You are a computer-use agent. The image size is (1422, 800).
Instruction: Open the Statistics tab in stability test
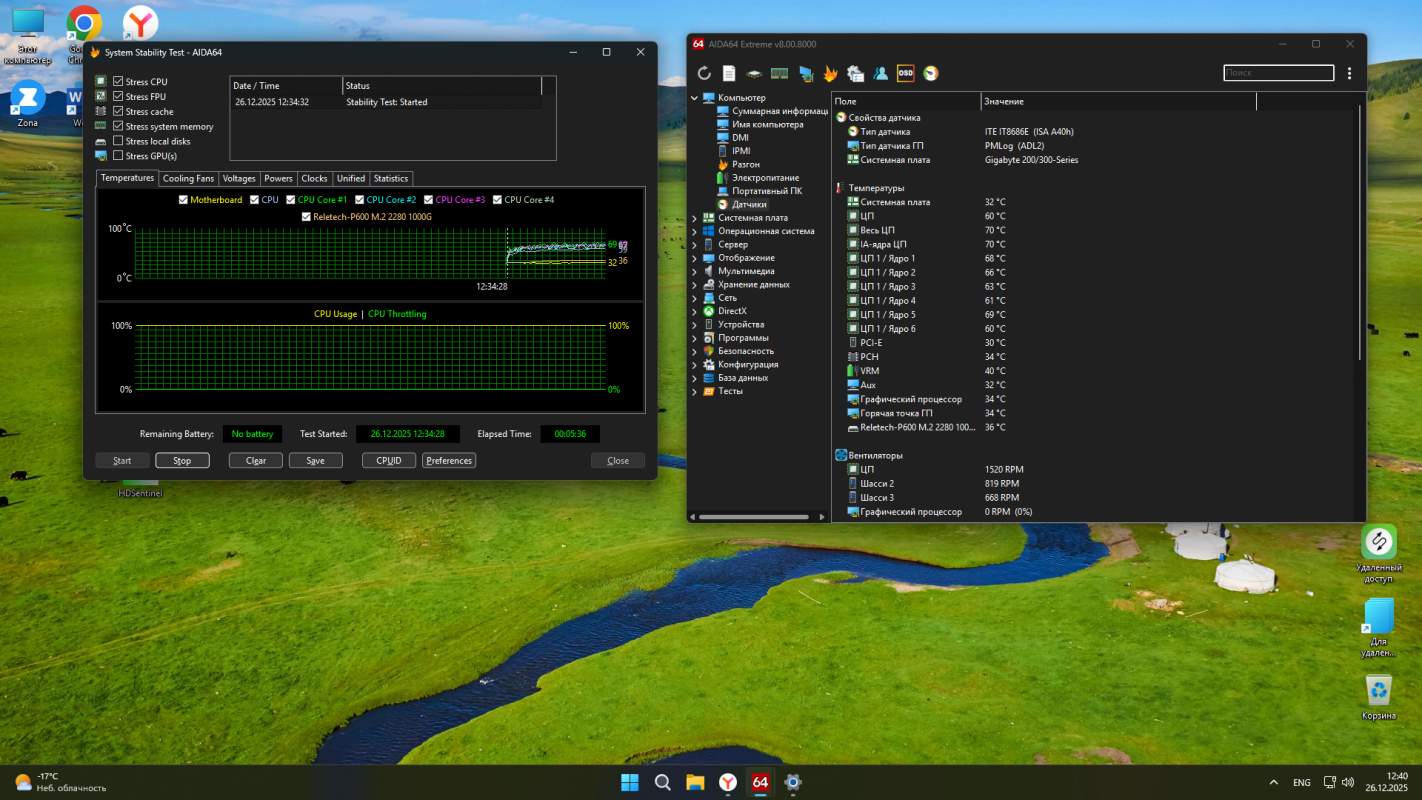[391, 178]
